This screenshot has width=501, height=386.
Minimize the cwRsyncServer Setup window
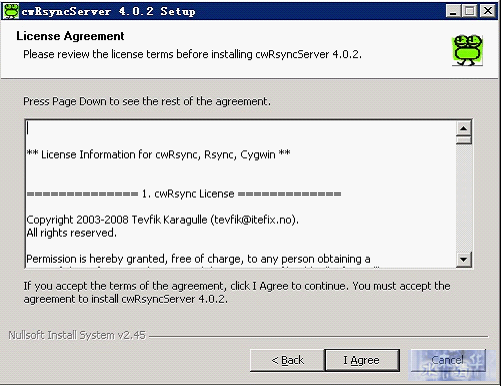tap(453, 11)
